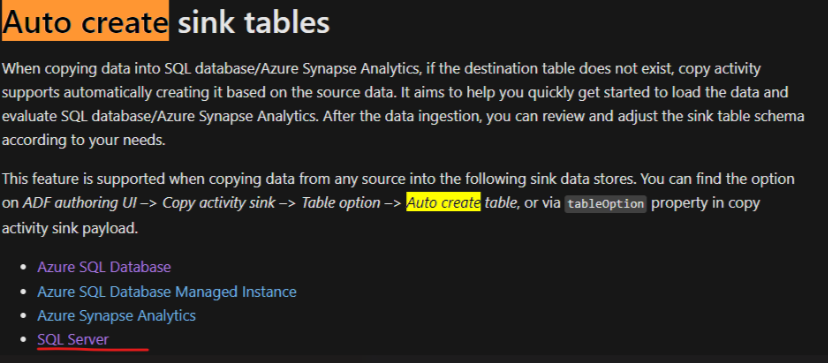Follow the Azure Synapse Analytics link

click(x=116, y=316)
